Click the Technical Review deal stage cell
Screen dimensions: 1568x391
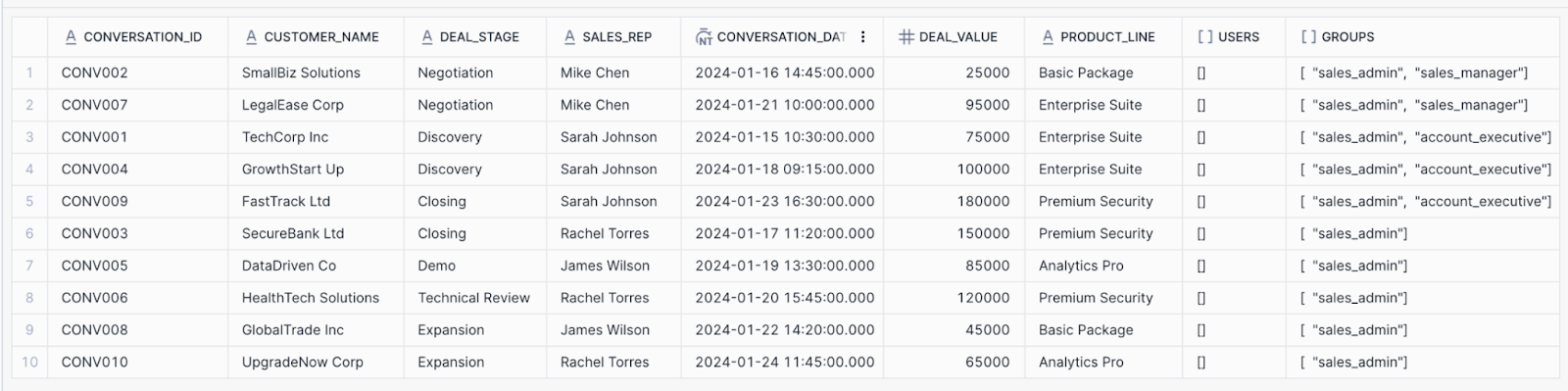474,298
